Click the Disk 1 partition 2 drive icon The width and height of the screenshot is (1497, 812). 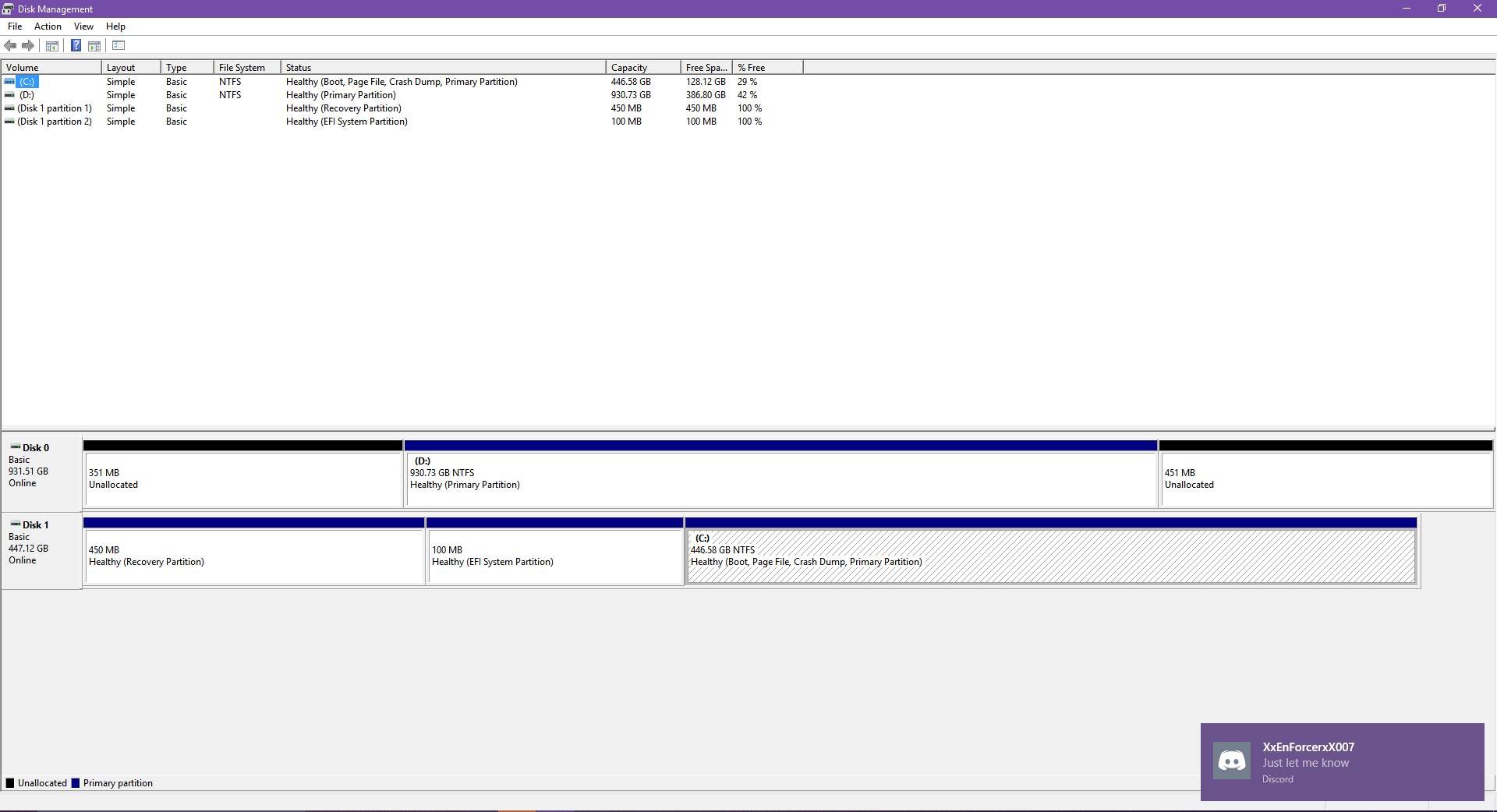(x=9, y=122)
